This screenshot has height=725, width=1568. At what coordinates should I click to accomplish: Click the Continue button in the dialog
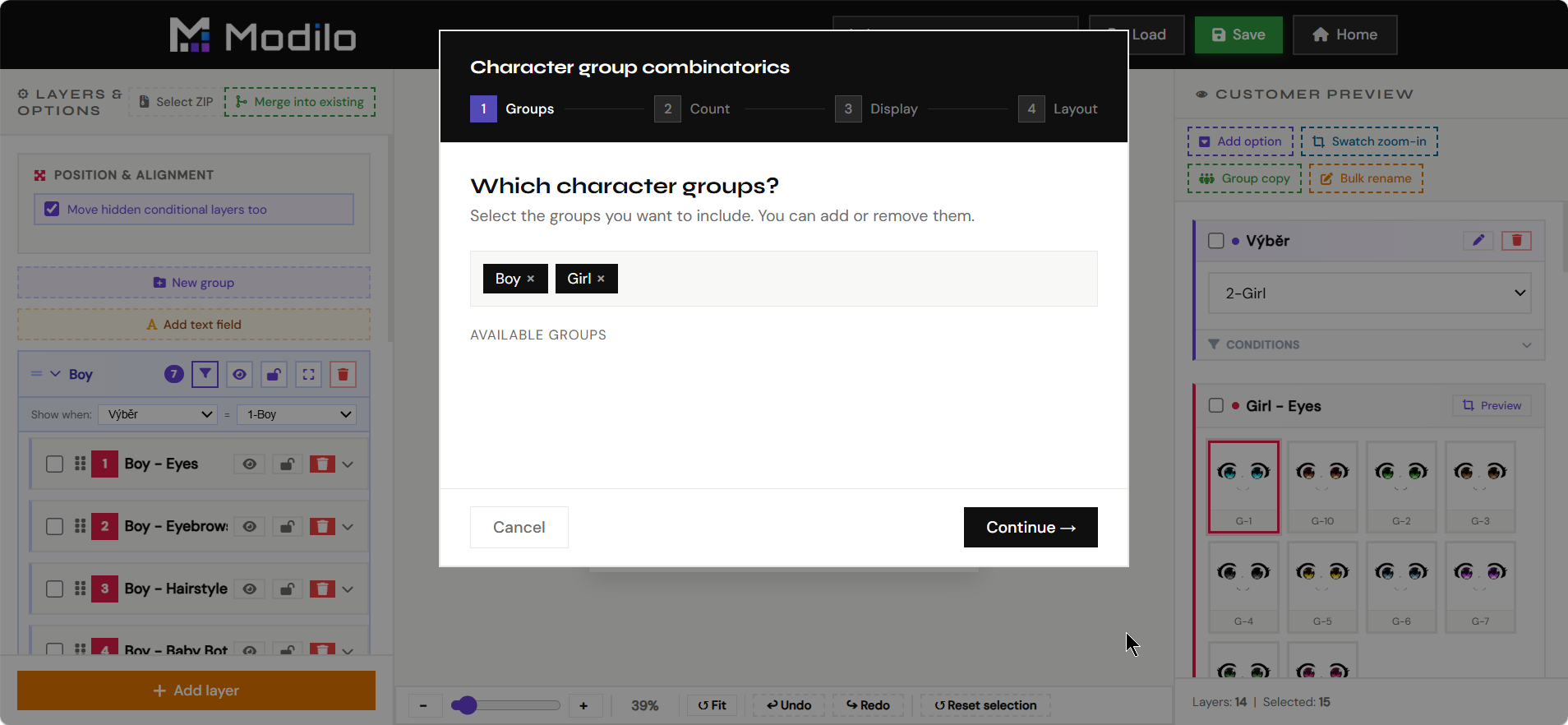pos(1031,527)
